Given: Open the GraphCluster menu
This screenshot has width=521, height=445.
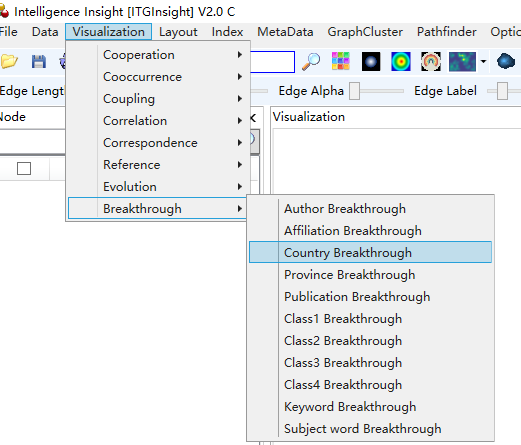Looking at the screenshot, I should point(365,32).
